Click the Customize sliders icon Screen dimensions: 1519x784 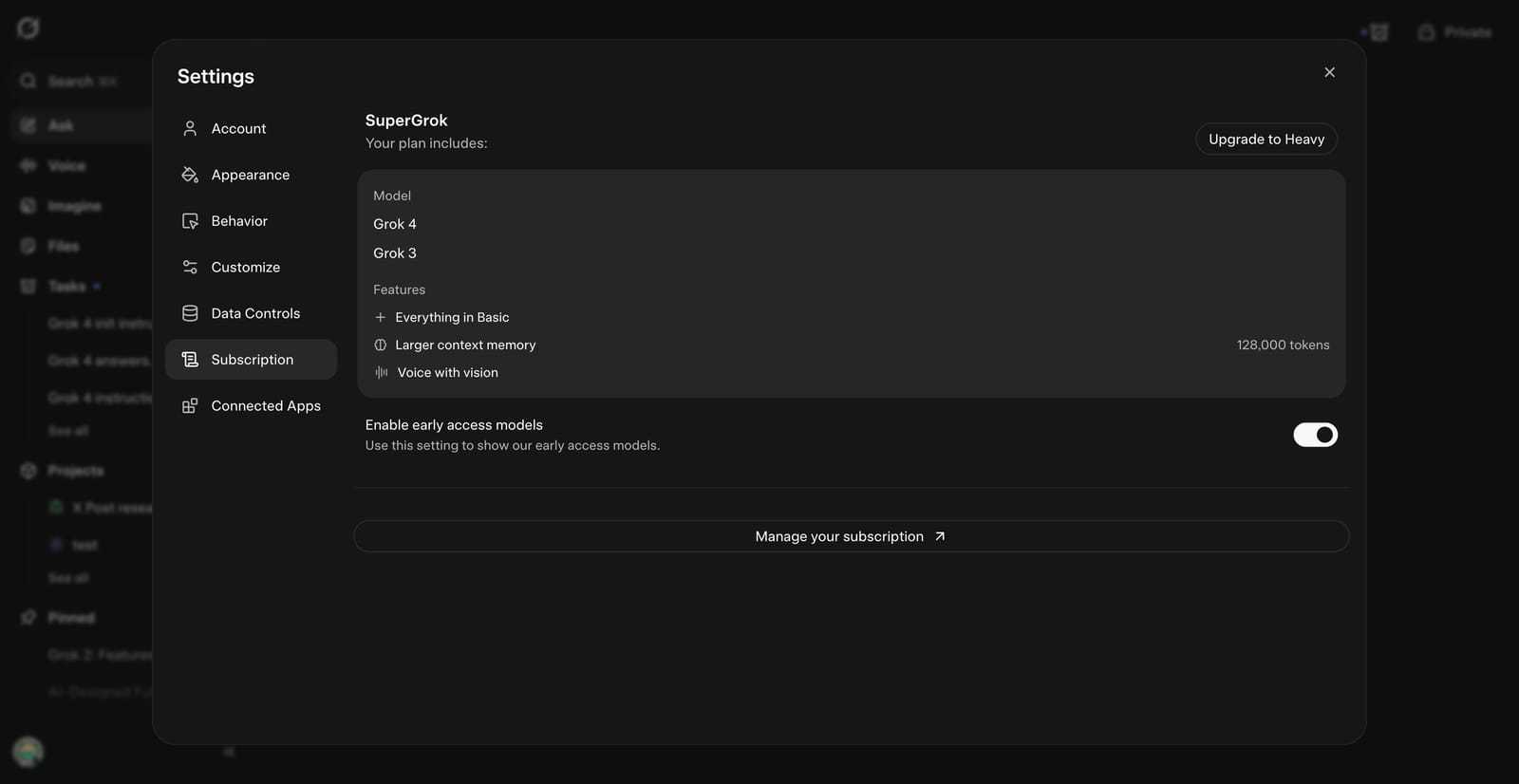click(190, 268)
